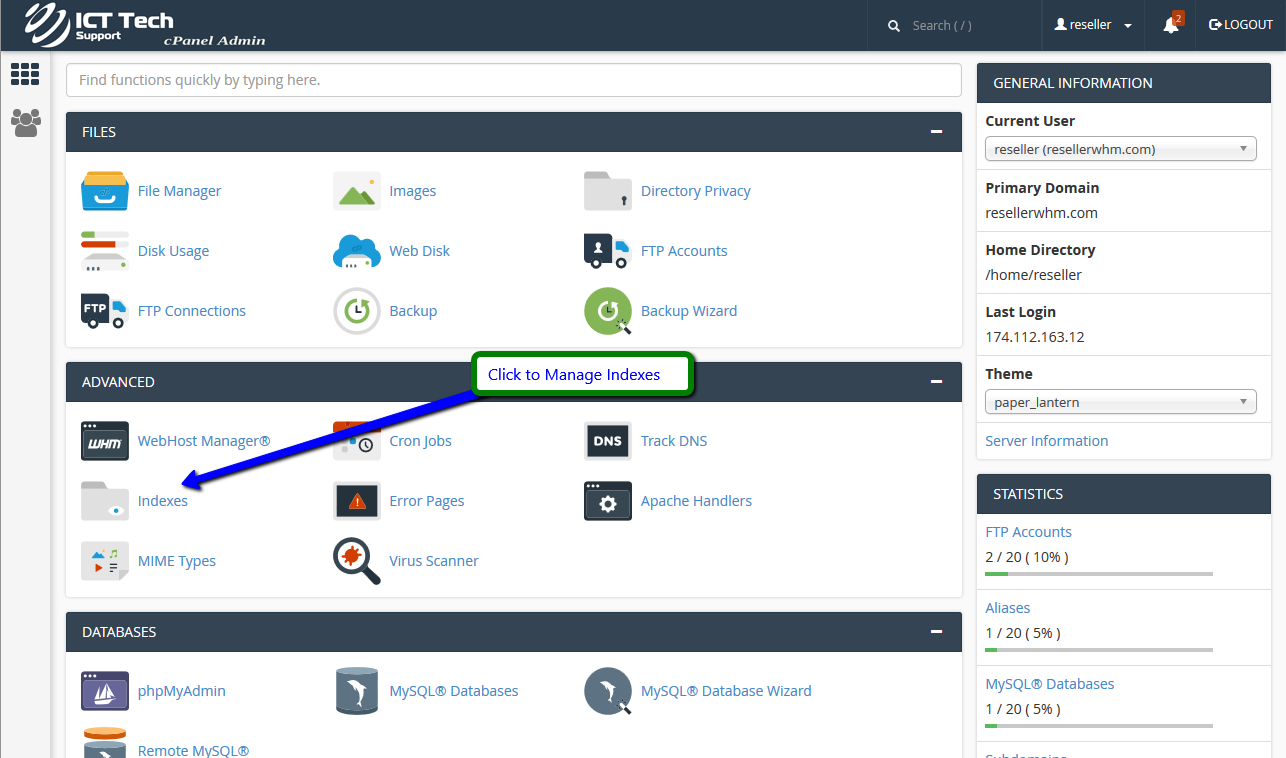Collapse the ADVANCED section
Image resolution: width=1286 pixels, height=758 pixels.
(936, 382)
